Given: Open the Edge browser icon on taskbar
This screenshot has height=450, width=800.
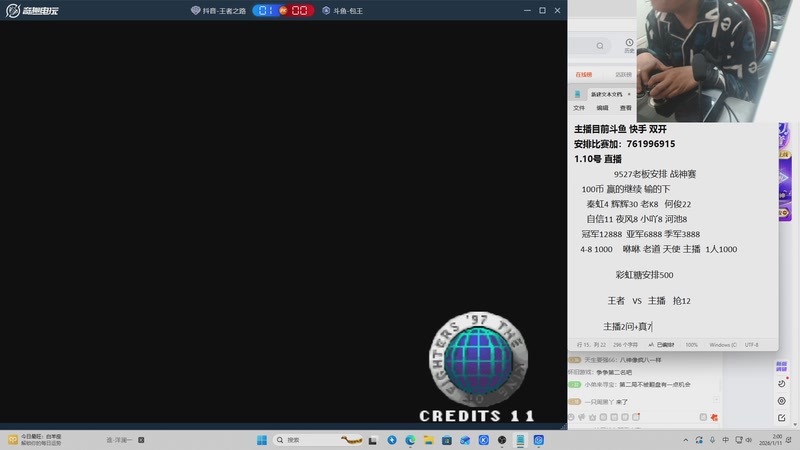Looking at the screenshot, I should [410, 440].
